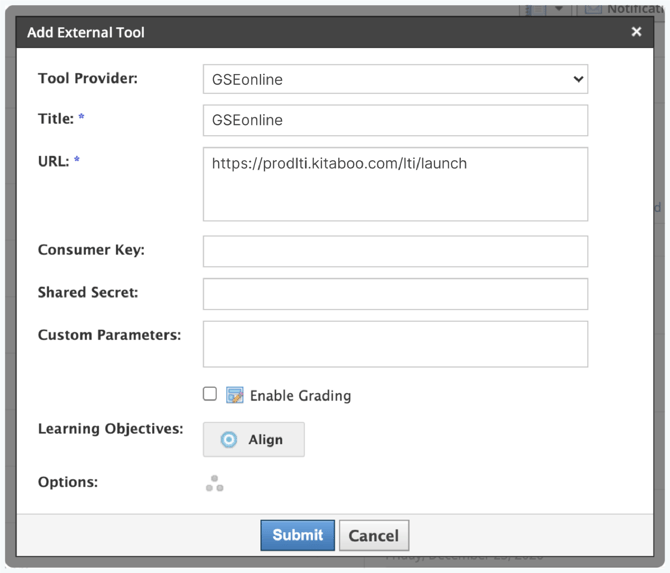Click the Tool Provider dropdown chevron arrow
The width and height of the screenshot is (670, 573).
pos(577,79)
